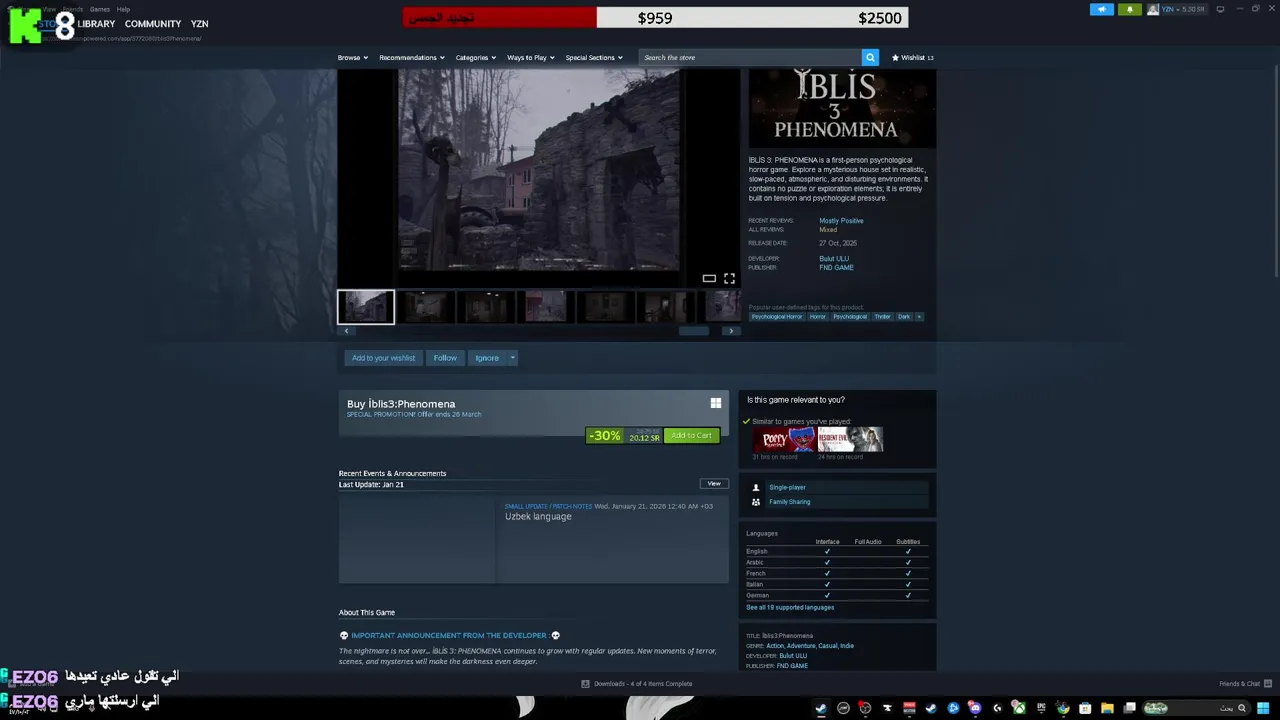Open the Games menu
The image size is (1280, 720).
(100, 9)
